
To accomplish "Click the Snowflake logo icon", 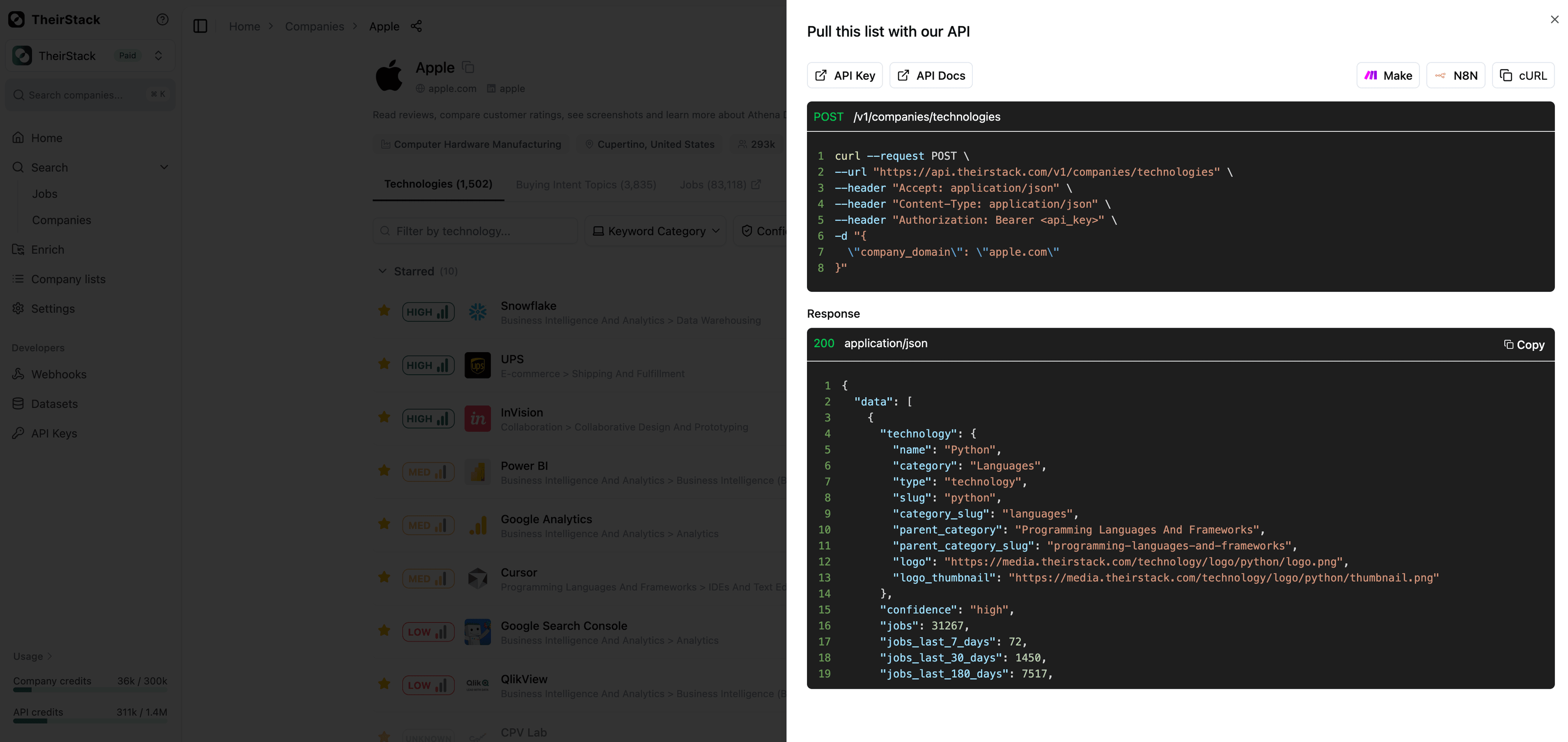I will point(478,312).
